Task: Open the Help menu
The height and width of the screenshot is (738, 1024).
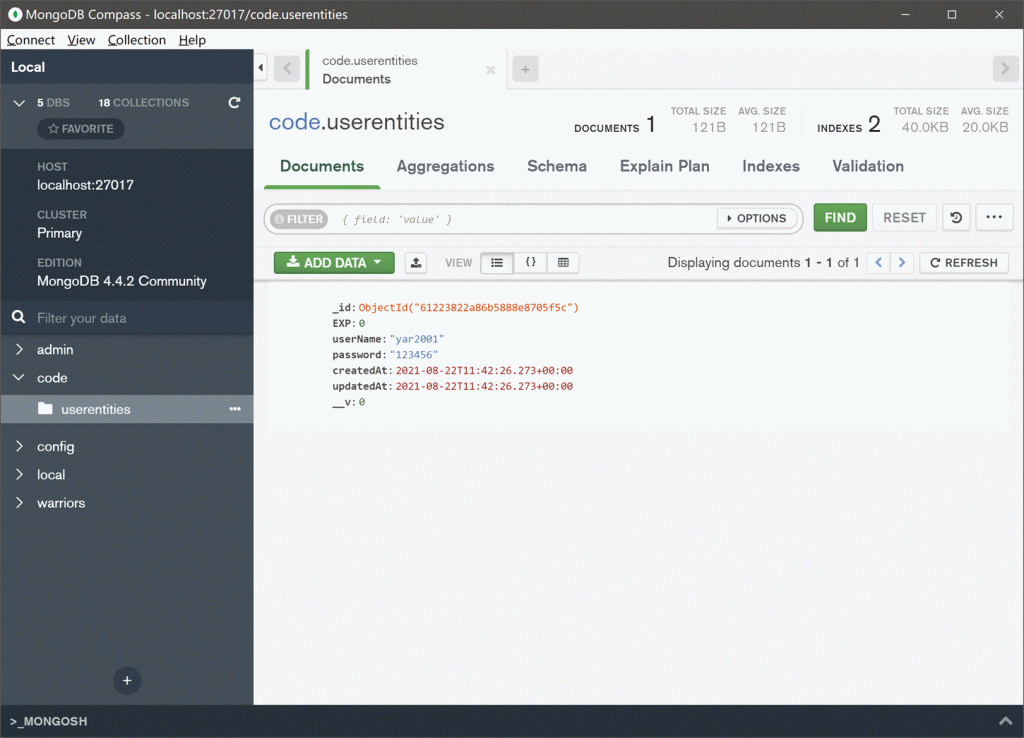Action: [x=192, y=40]
